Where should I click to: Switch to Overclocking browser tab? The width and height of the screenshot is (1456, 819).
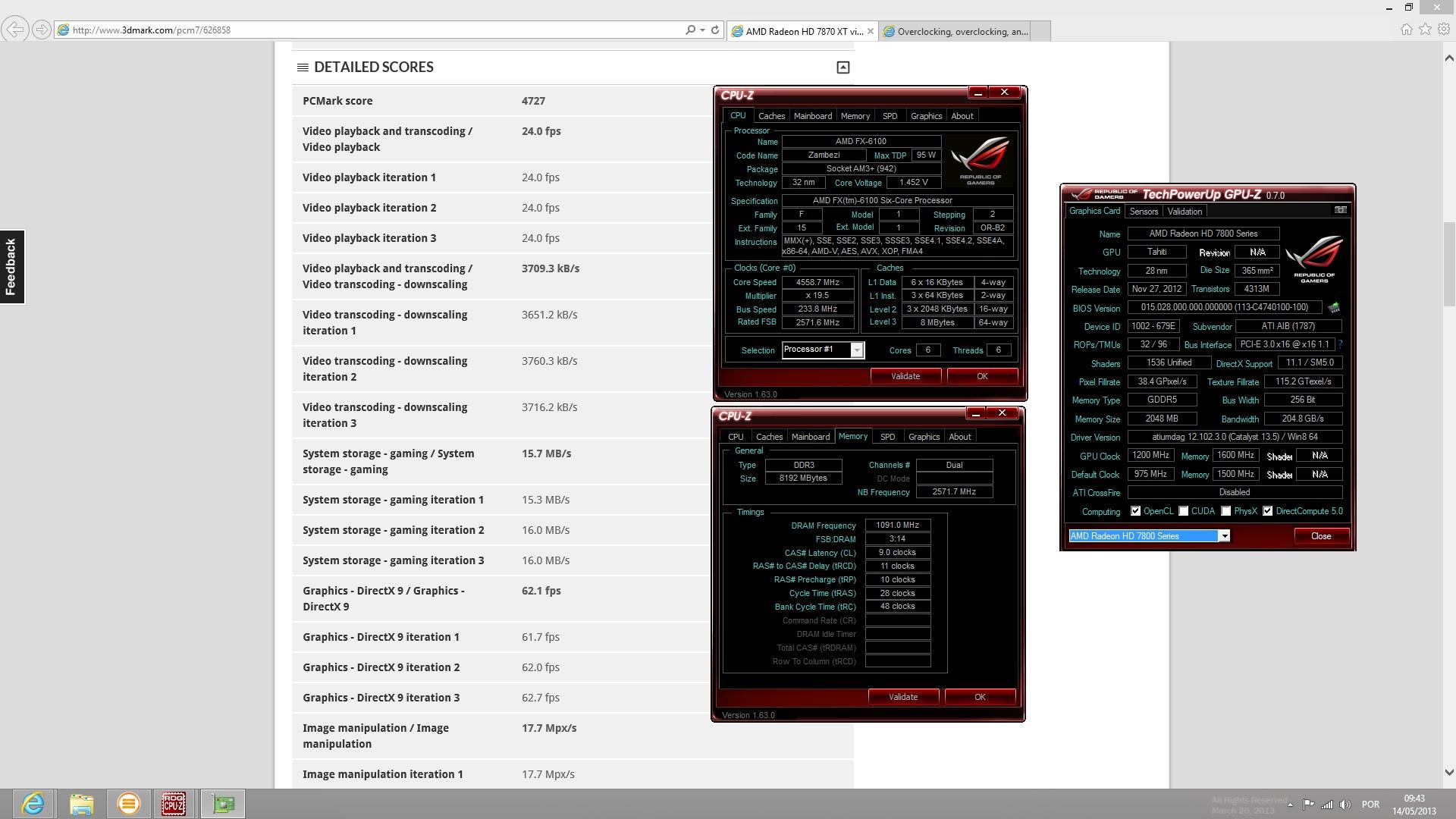click(x=955, y=31)
